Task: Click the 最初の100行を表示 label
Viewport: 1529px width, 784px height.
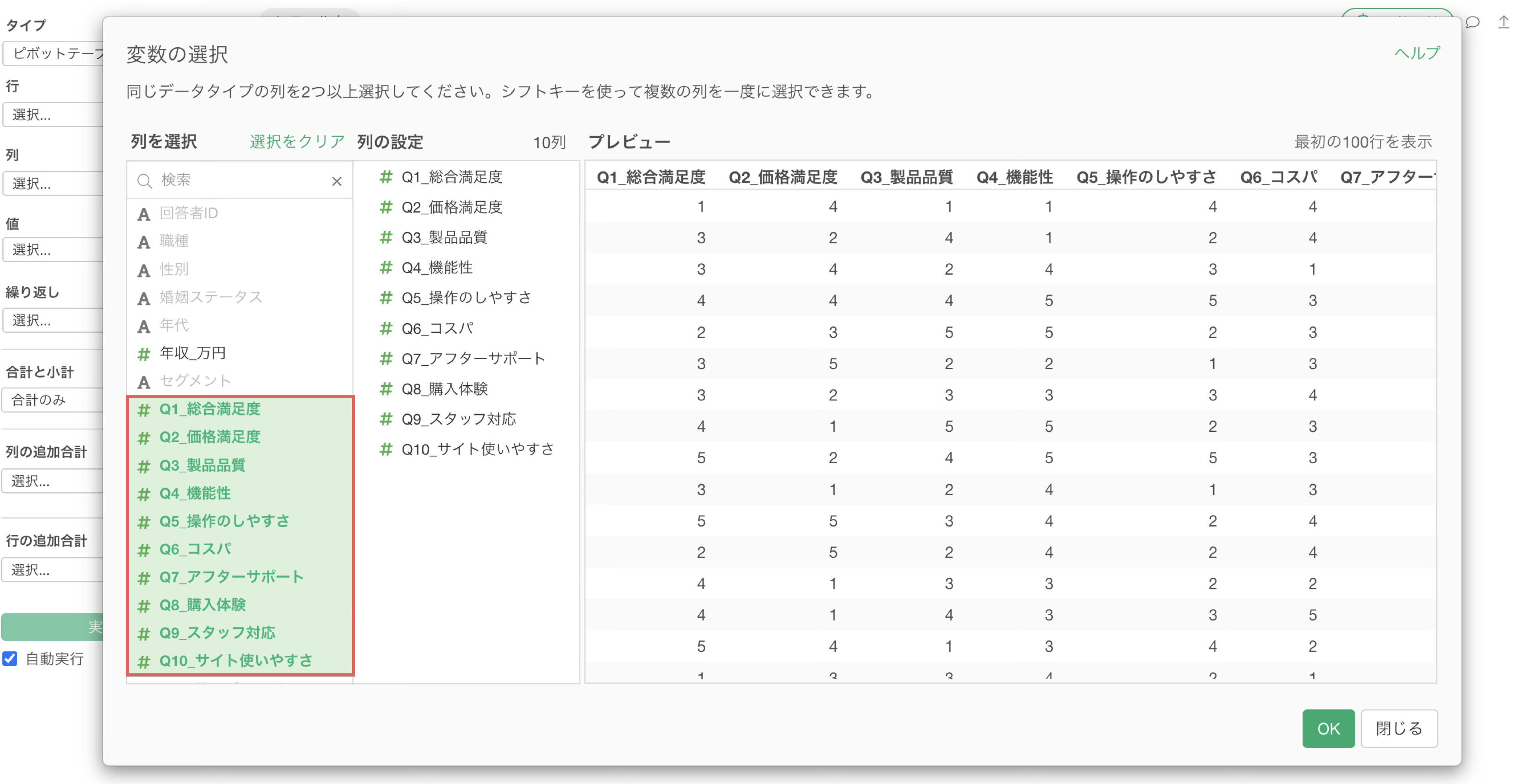Action: [x=1363, y=142]
